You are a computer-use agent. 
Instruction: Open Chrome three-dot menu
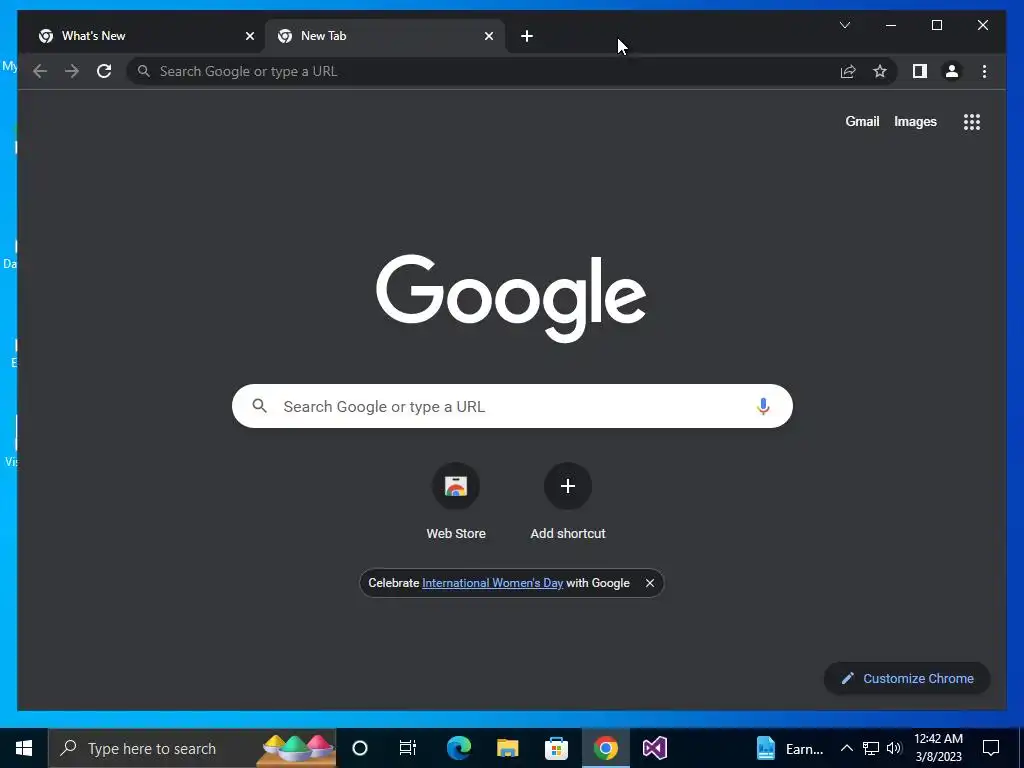[x=984, y=71]
